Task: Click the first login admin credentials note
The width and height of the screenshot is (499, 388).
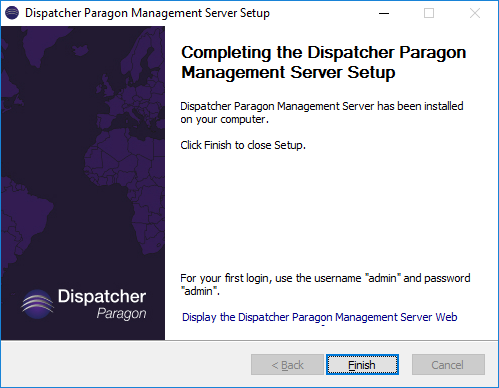Action: click(325, 284)
